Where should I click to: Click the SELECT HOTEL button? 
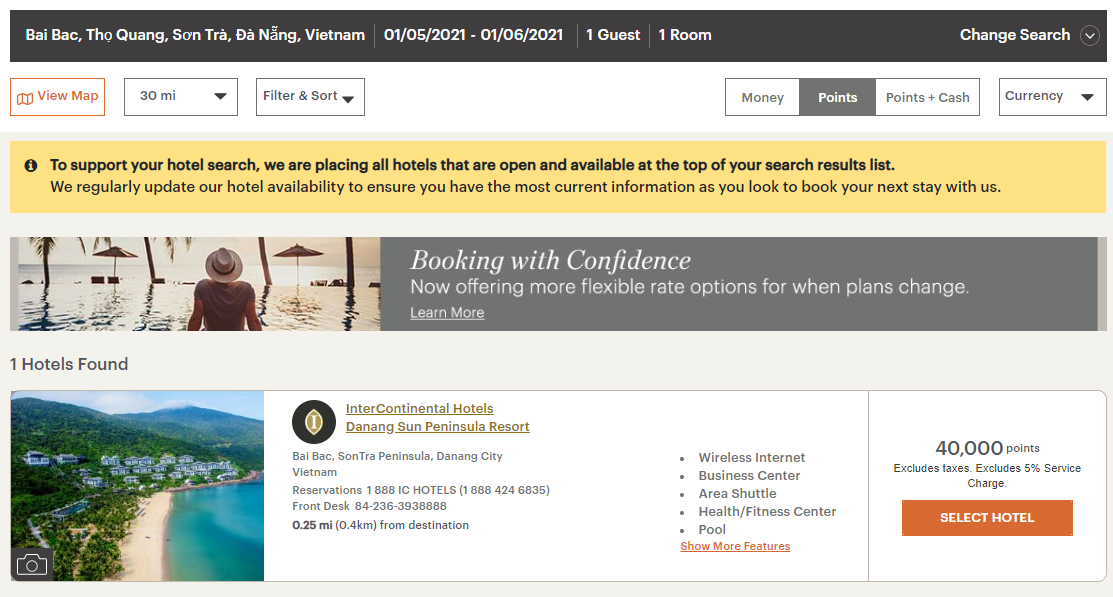tap(987, 517)
